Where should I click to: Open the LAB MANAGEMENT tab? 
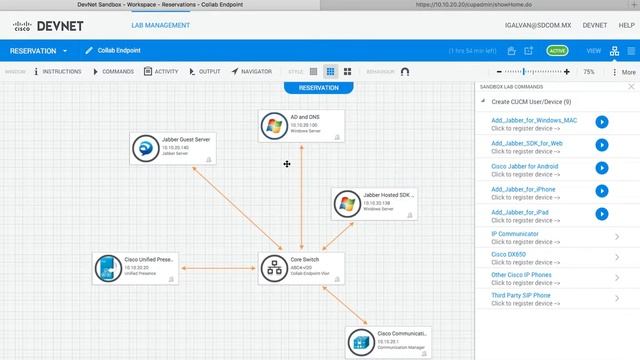(160, 25)
